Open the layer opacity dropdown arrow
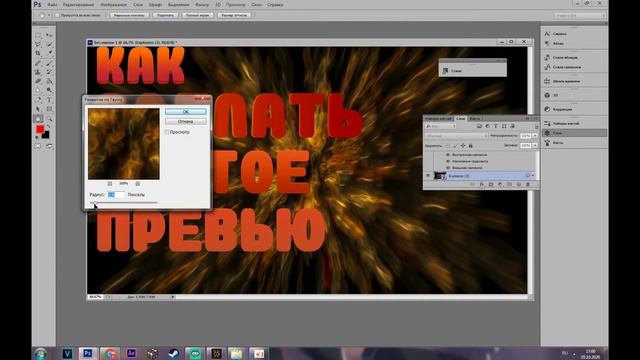 click(535, 136)
